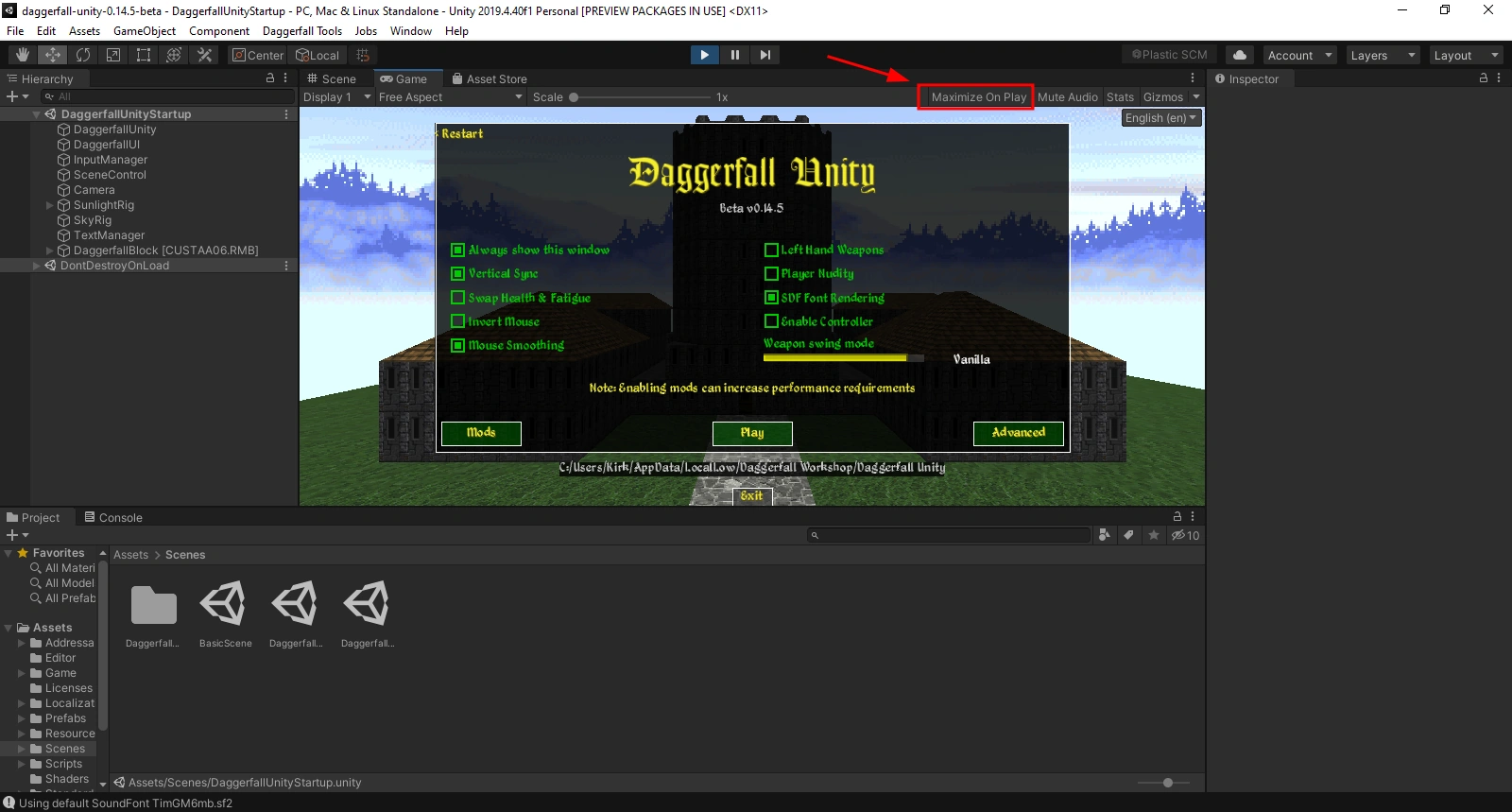
Task: Select the Transform tool
Action: click(x=174, y=55)
